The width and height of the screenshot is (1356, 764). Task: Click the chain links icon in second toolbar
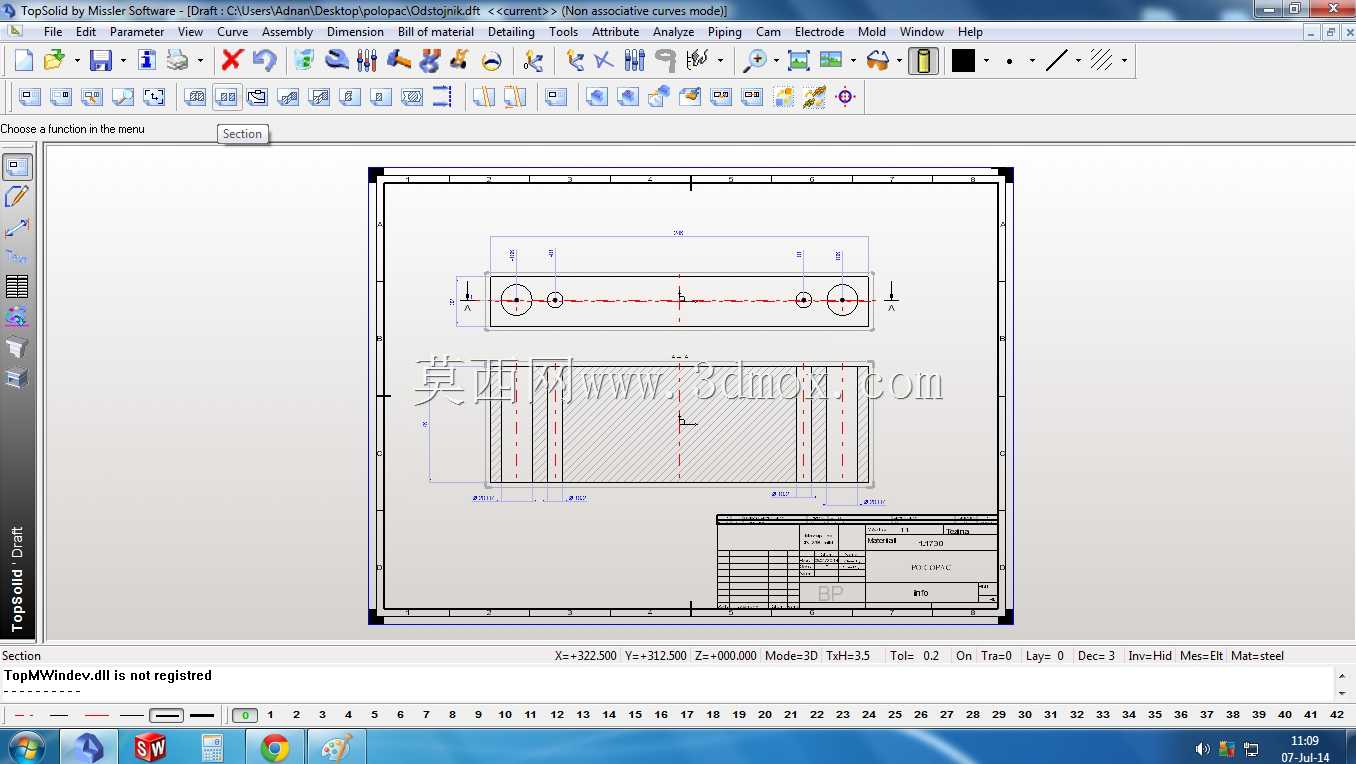[x=814, y=97]
